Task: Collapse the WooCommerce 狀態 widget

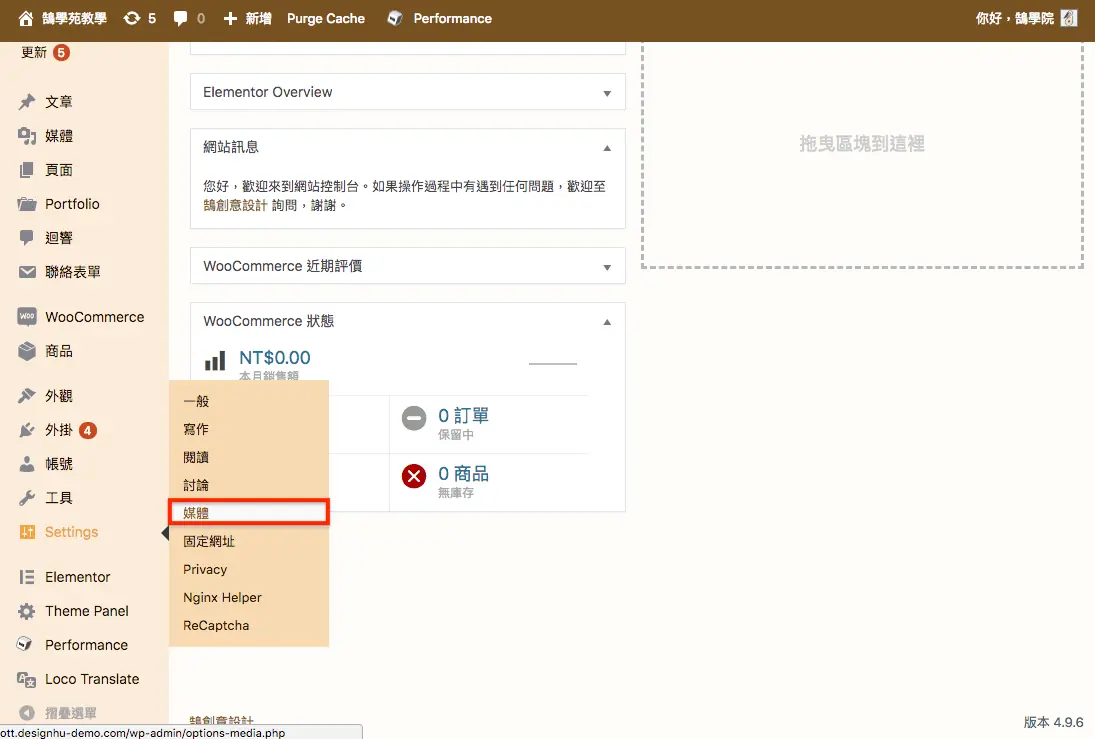Action: coord(607,322)
